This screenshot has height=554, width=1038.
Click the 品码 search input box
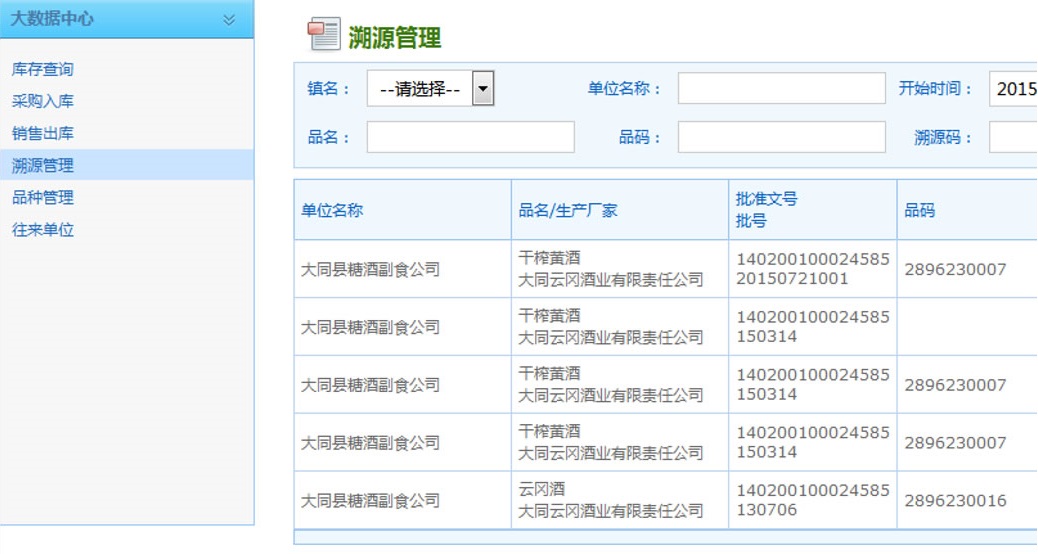click(781, 137)
